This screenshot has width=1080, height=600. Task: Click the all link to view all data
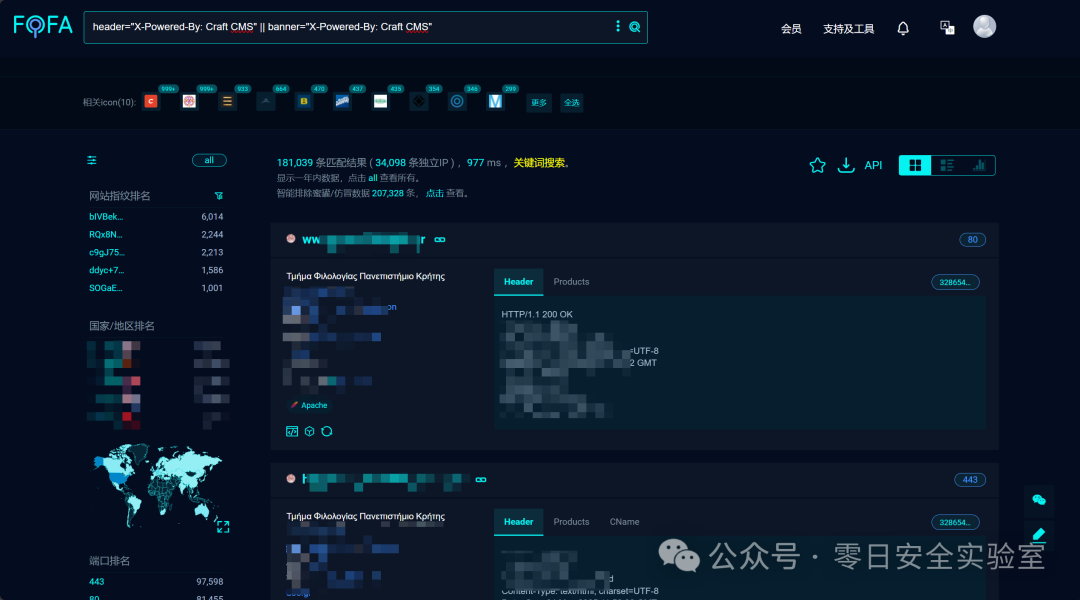pyautogui.click(x=373, y=178)
